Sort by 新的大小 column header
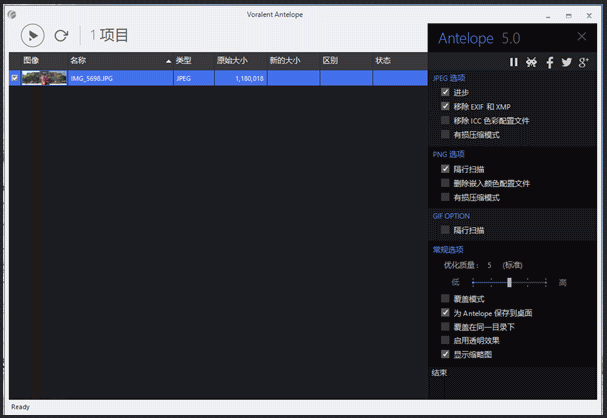The height and width of the screenshot is (418, 607). tap(293, 60)
